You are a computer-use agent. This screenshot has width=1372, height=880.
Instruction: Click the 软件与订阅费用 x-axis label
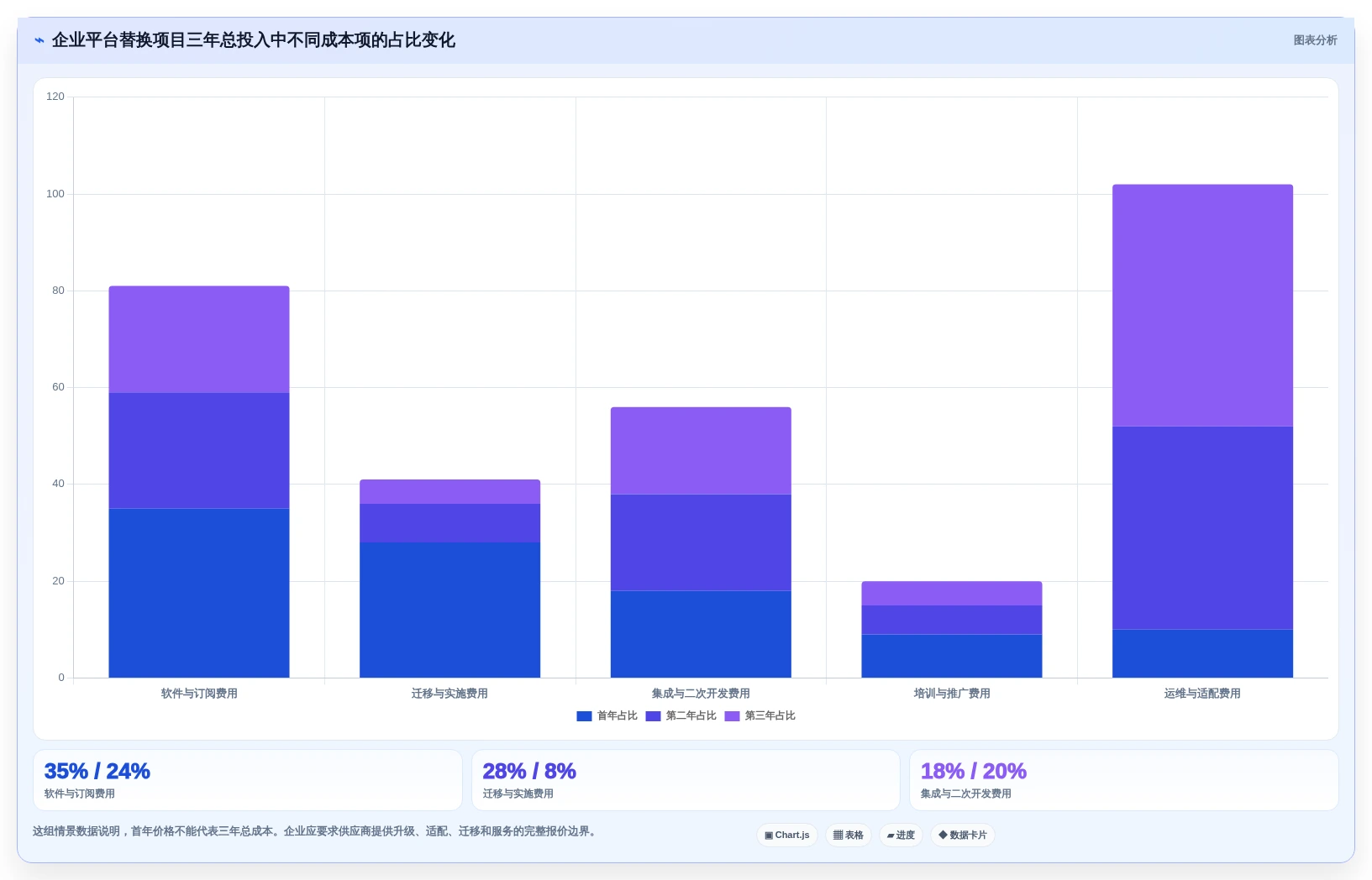[199, 694]
